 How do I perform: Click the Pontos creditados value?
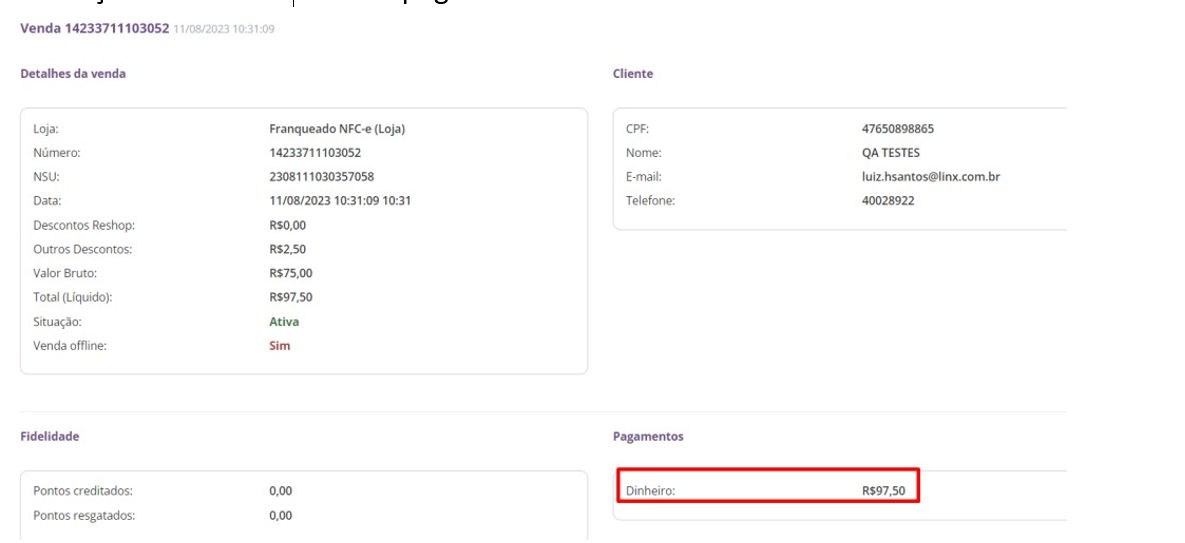tap(281, 491)
